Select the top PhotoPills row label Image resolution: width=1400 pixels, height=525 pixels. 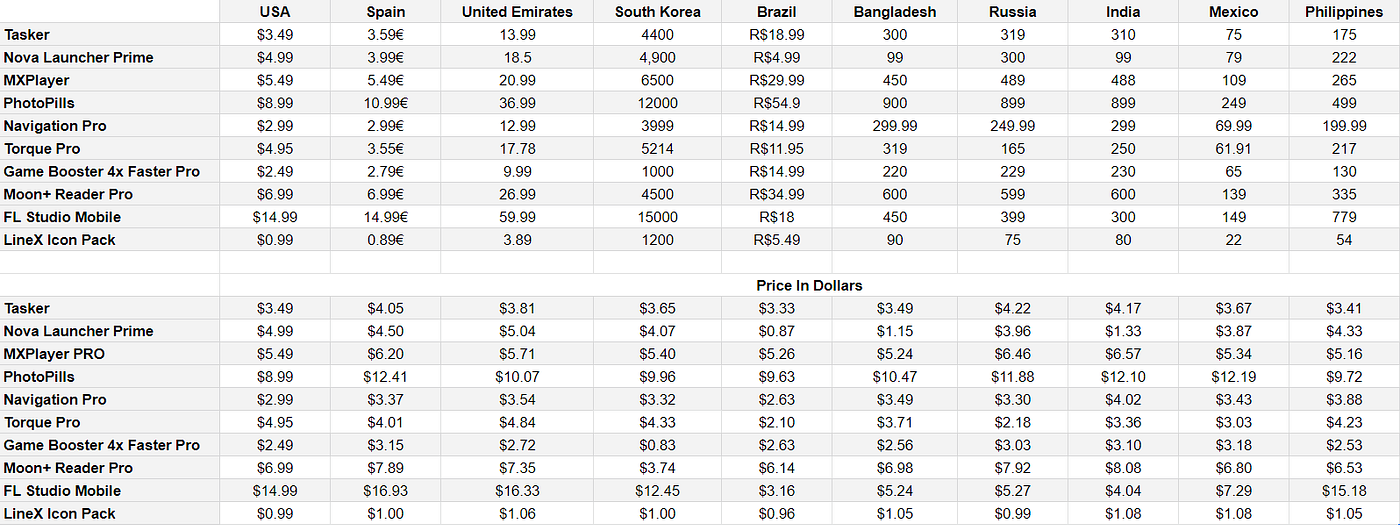click(39, 103)
